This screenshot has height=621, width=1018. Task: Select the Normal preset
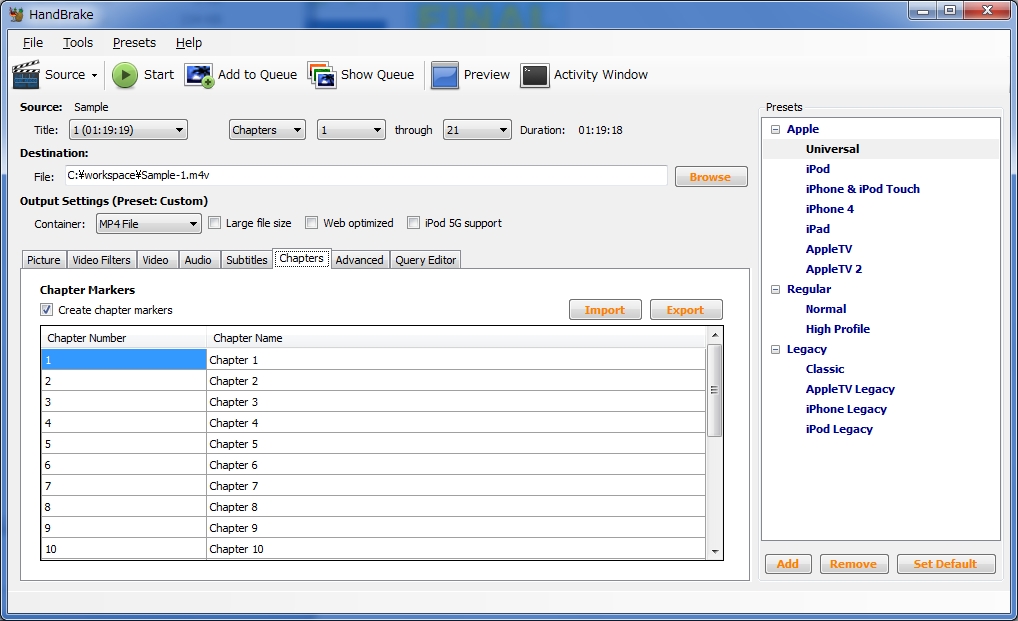click(x=826, y=309)
